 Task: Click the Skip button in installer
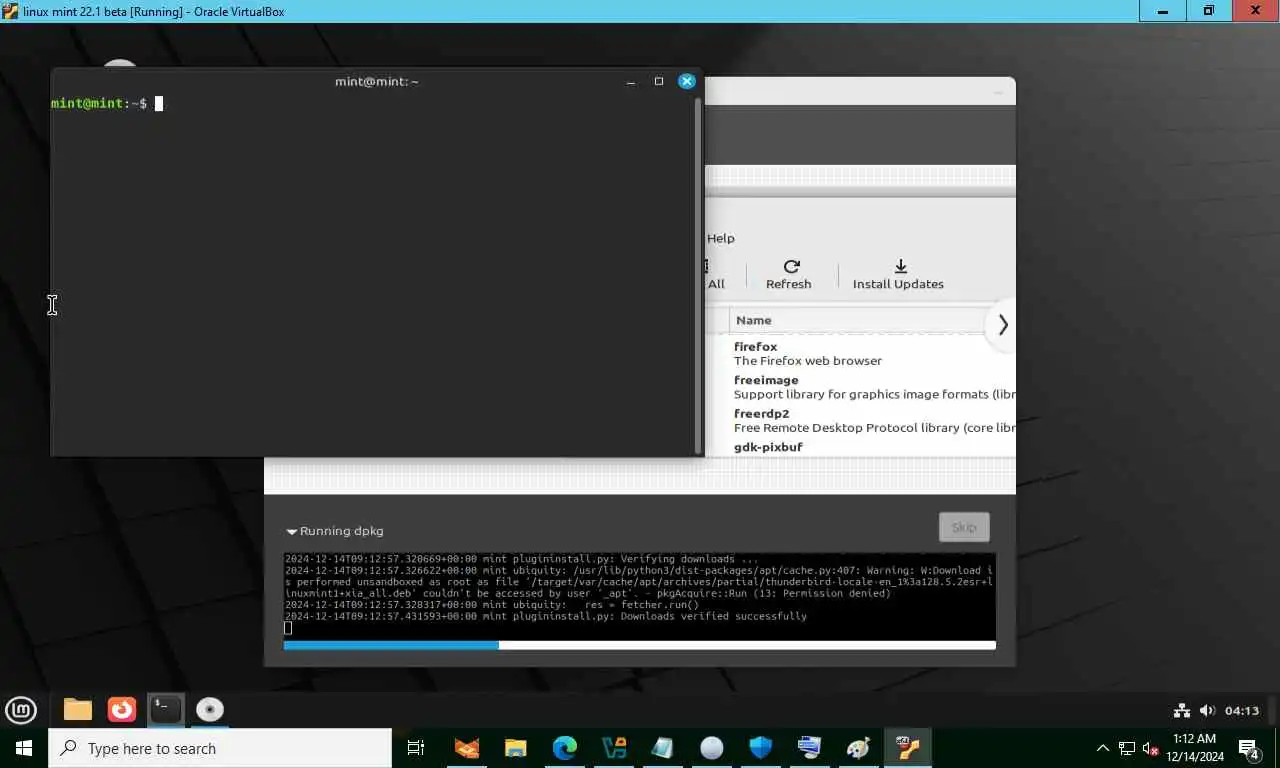point(964,527)
